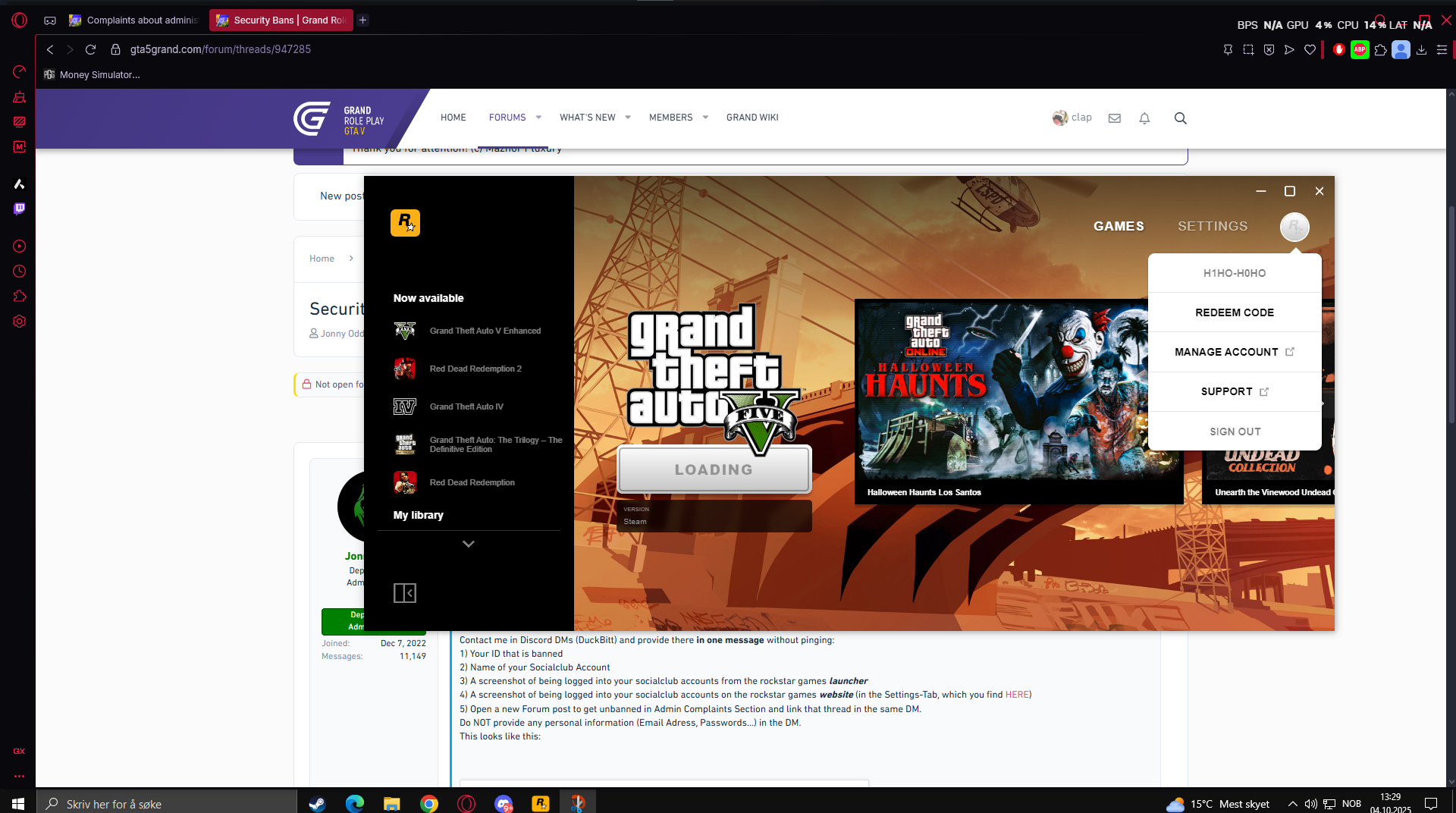
Task: Click the forum inbox envelope icon
Action: [x=1114, y=118]
